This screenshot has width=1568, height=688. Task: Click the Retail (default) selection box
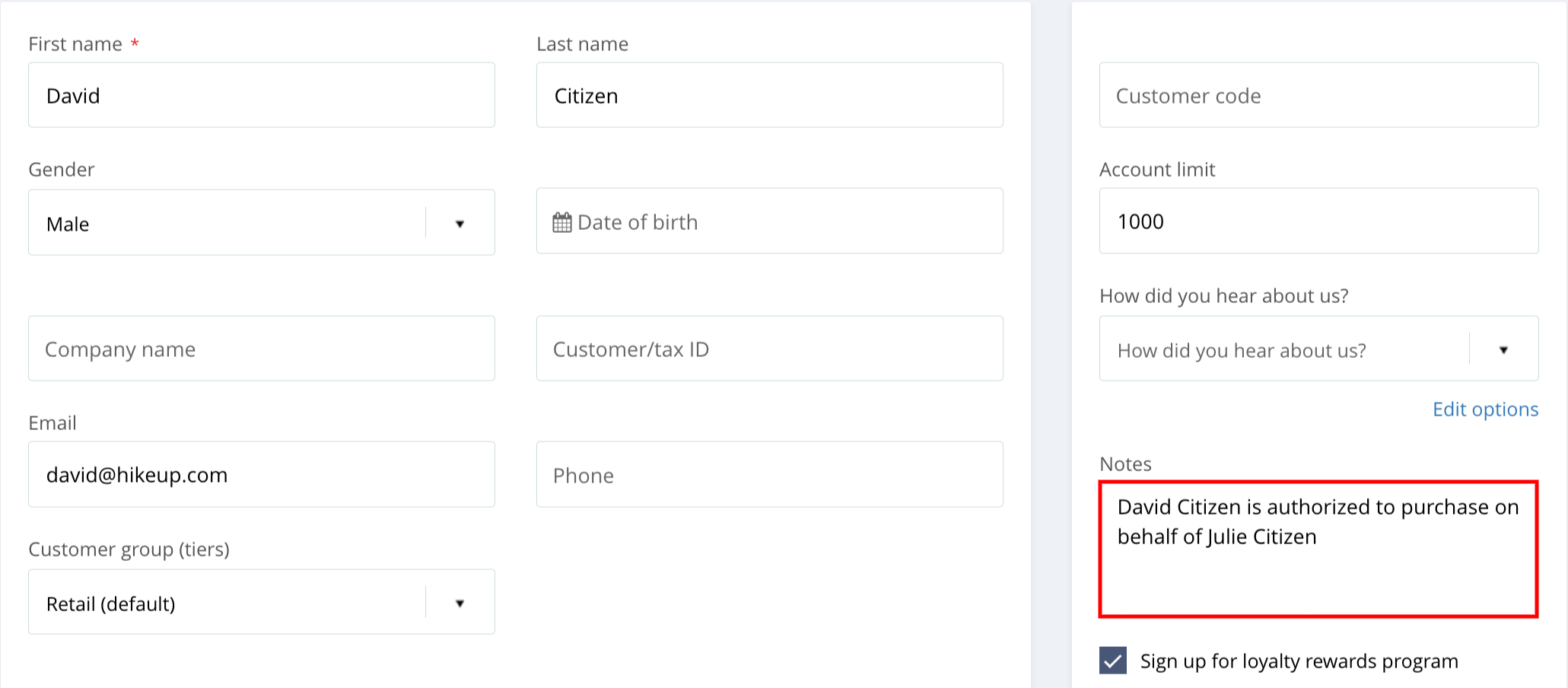tap(262, 602)
